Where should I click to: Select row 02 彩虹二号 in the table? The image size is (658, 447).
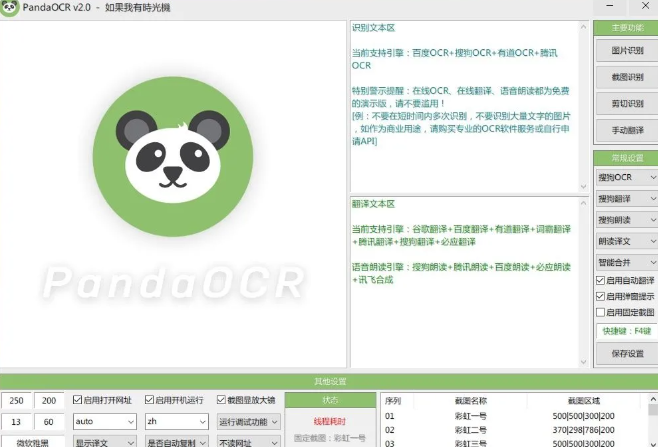514,430
